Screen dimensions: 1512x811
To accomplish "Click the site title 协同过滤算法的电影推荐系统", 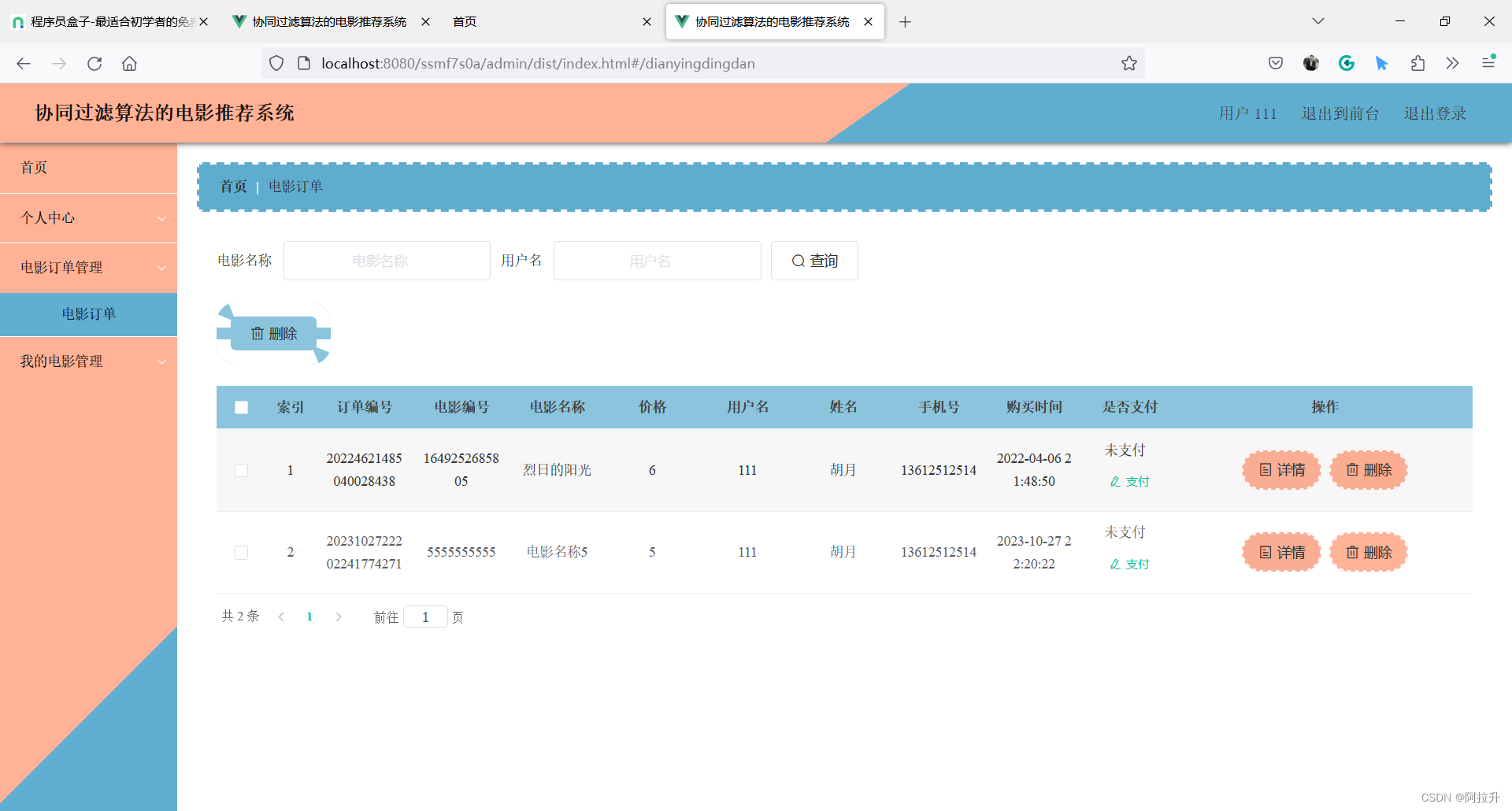I will (165, 113).
